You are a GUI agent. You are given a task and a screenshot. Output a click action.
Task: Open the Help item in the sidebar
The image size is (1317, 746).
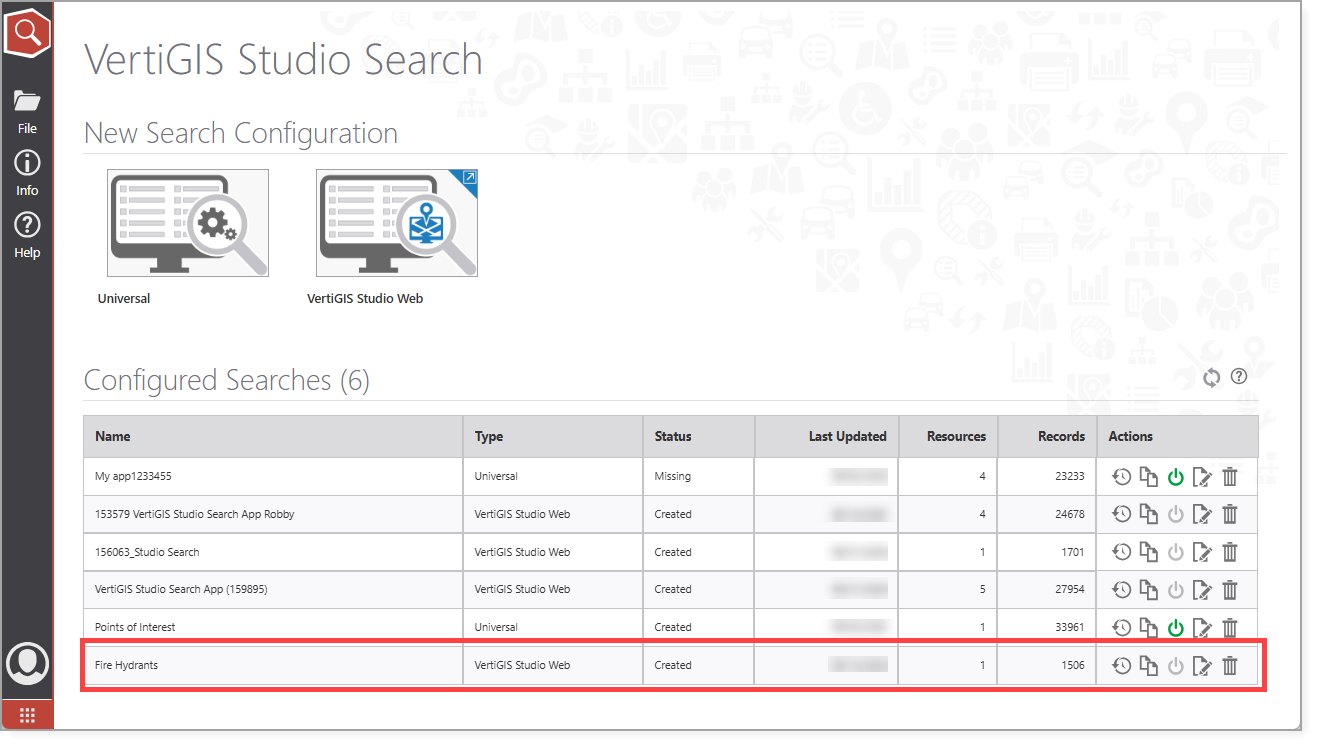(x=27, y=235)
